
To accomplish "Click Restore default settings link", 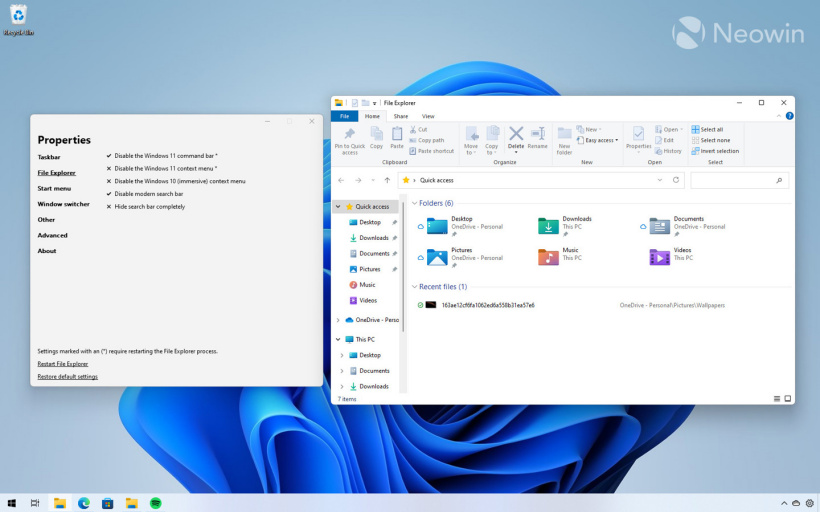I will click(67, 377).
